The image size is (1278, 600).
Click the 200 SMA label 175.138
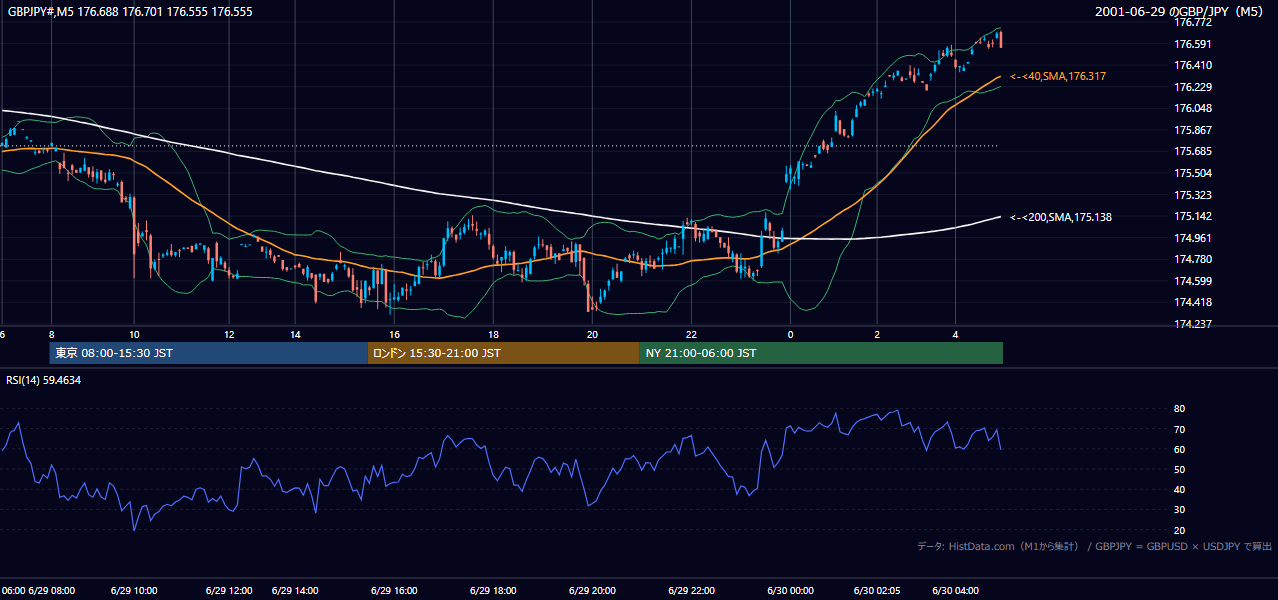1061,217
